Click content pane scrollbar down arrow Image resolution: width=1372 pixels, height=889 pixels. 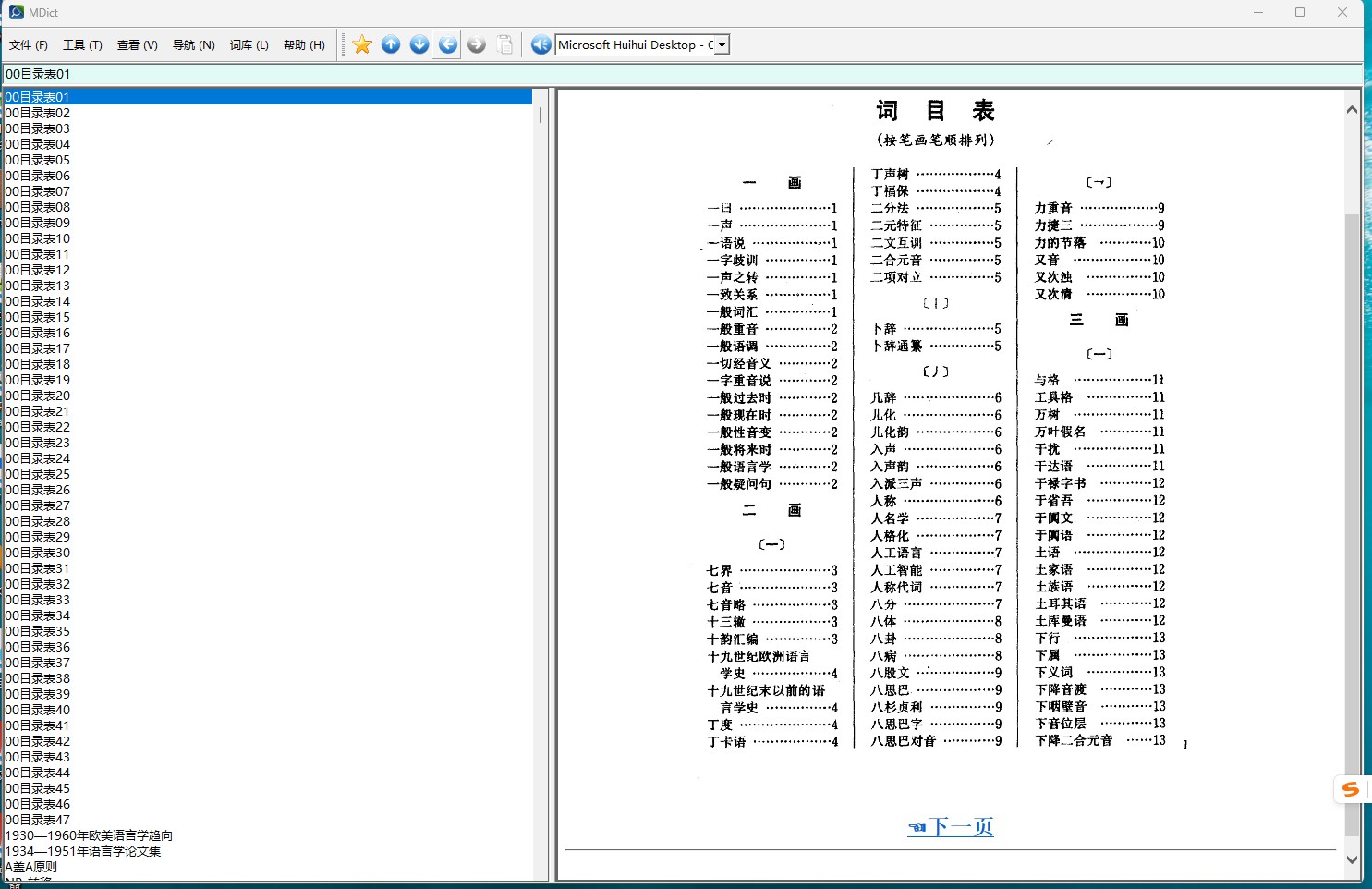[1352, 859]
